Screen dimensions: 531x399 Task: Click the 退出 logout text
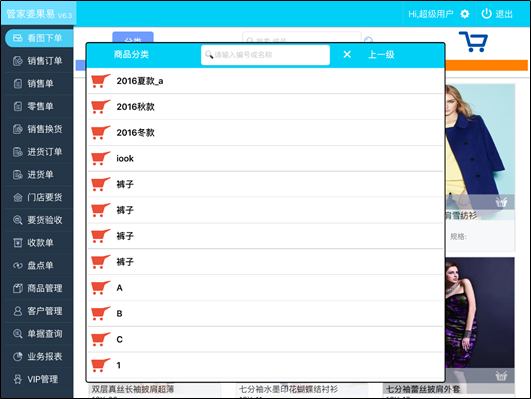tap(504, 14)
